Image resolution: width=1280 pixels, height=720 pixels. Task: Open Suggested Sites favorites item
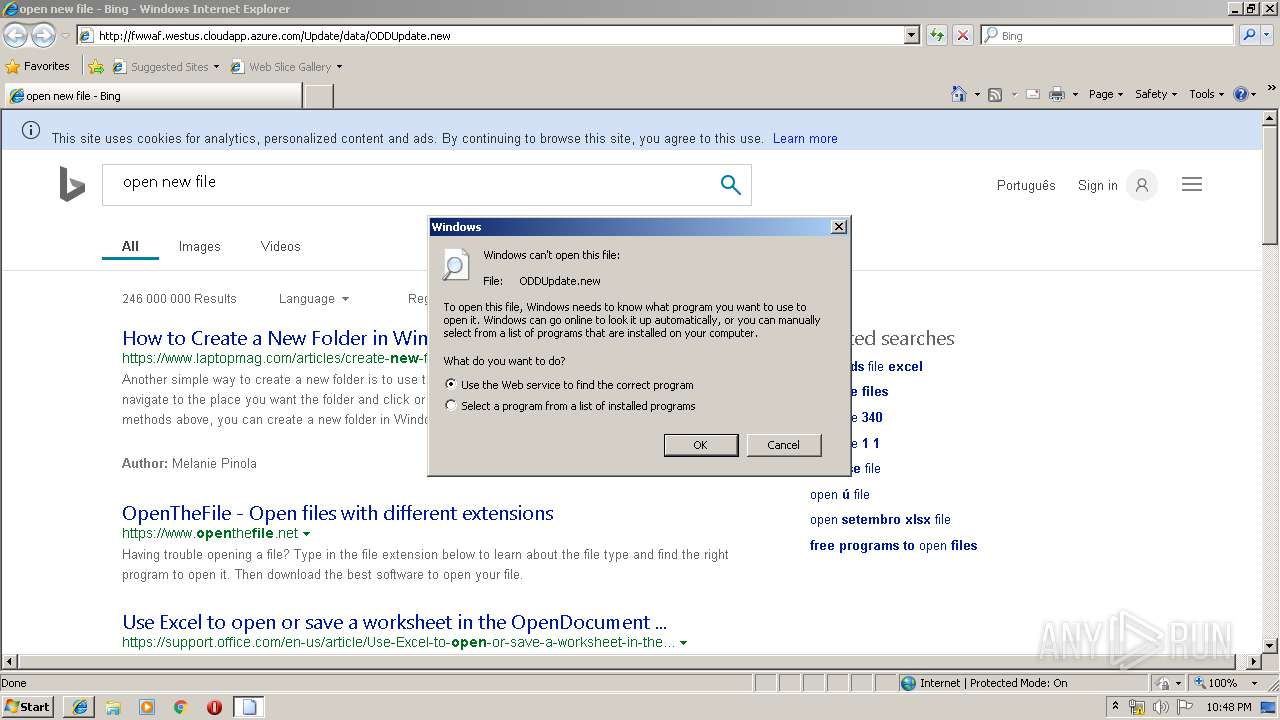(x=166, y=67)
